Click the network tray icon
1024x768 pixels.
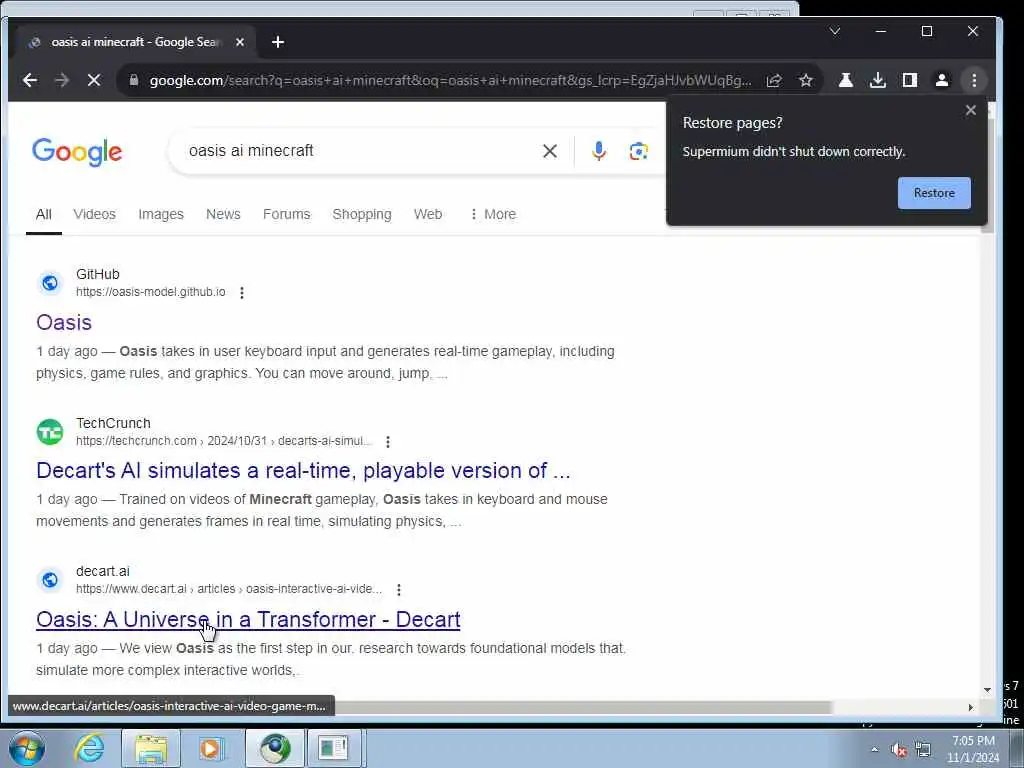click(923, 749)
